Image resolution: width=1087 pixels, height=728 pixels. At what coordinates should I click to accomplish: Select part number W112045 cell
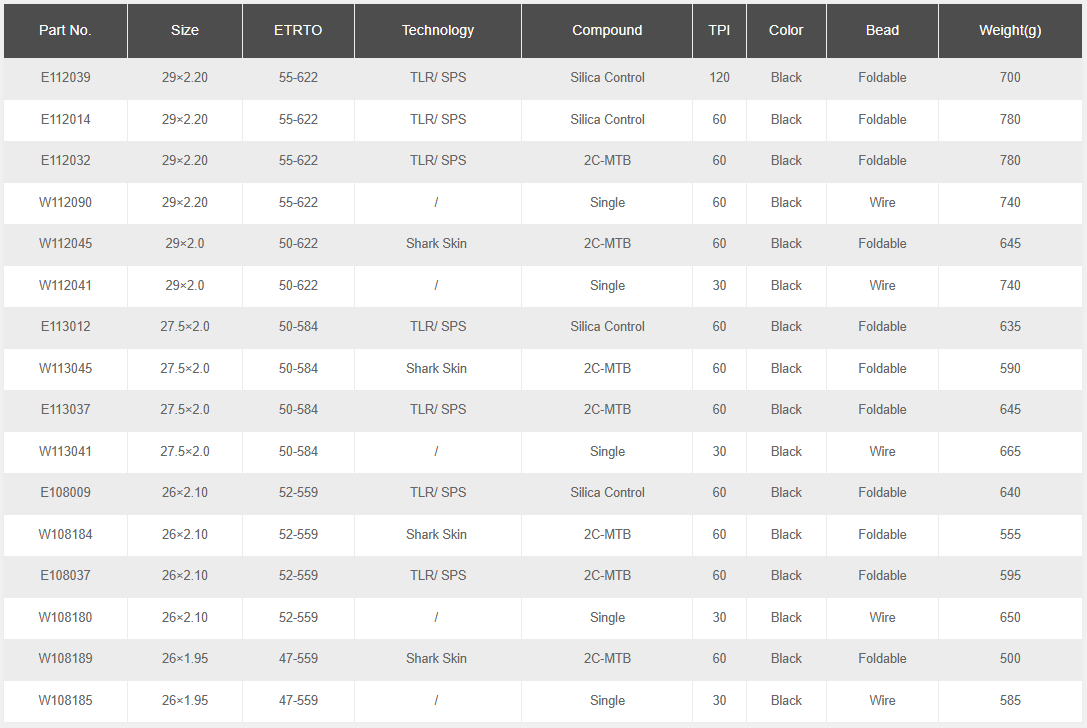click(x=65, y=243)
